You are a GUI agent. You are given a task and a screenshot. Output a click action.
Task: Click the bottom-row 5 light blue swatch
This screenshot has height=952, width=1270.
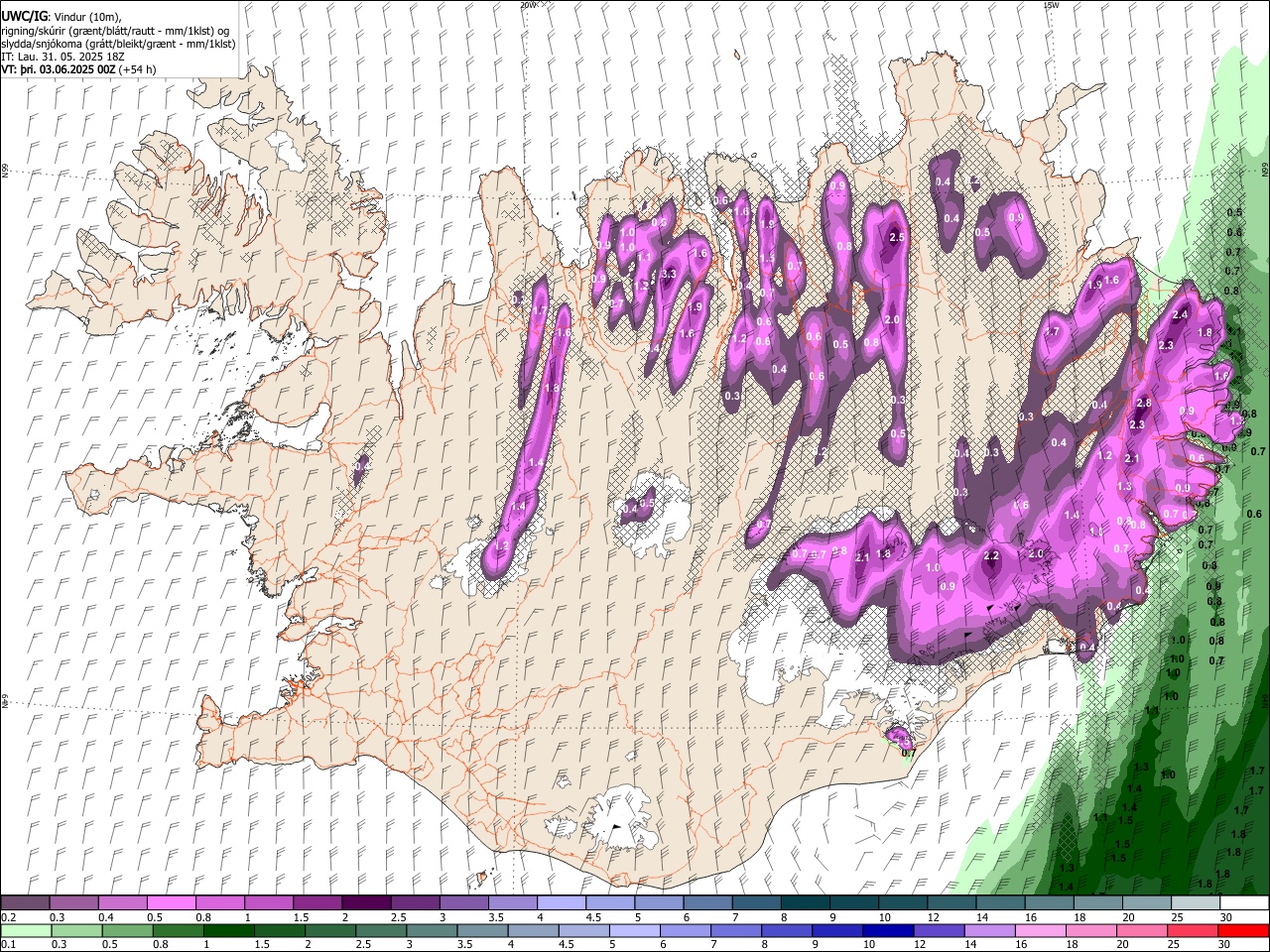[635, 931]
